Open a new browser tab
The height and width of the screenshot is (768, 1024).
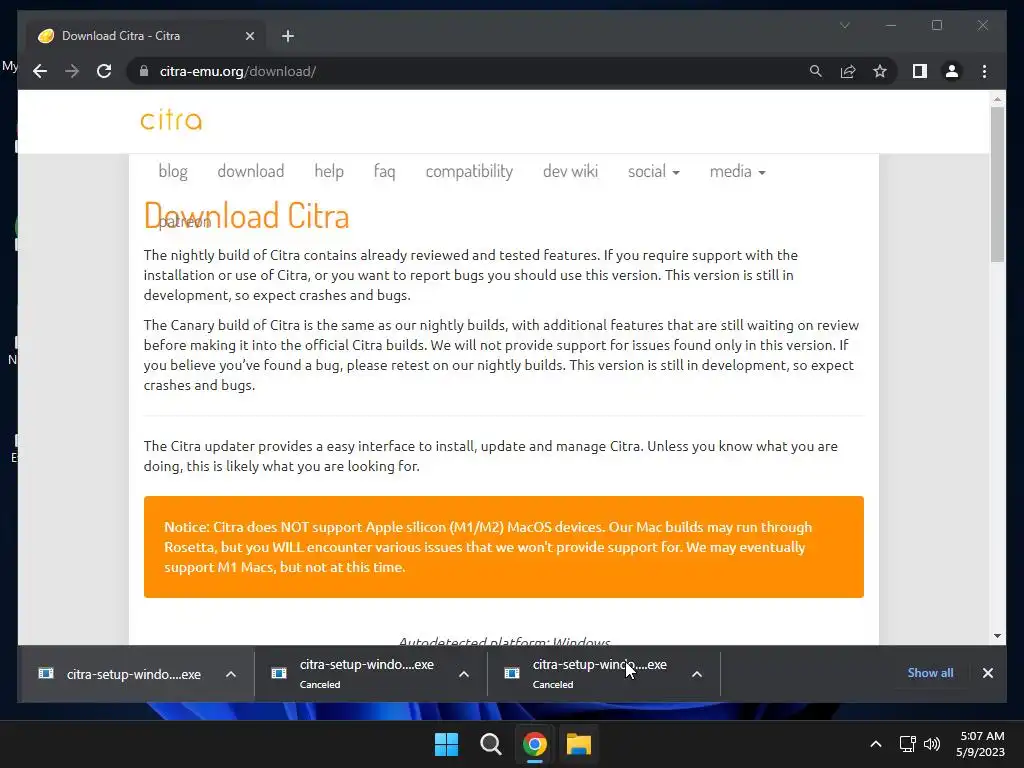(x=288, y=36)
